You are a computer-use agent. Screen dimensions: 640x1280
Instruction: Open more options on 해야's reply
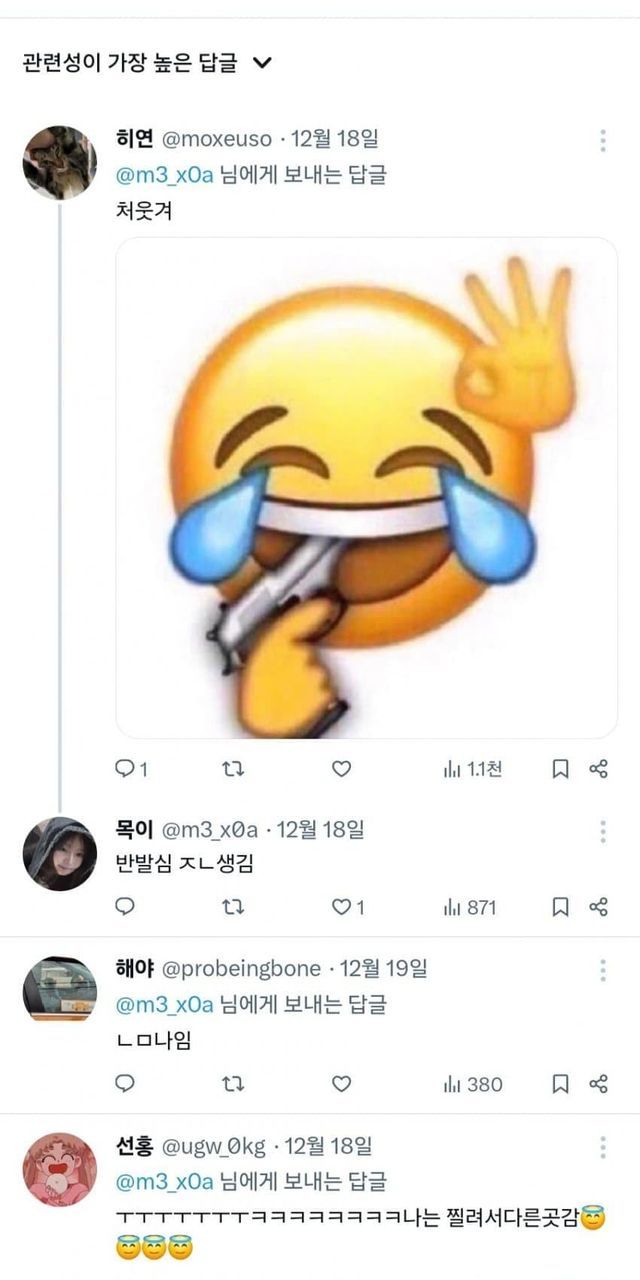603,970
